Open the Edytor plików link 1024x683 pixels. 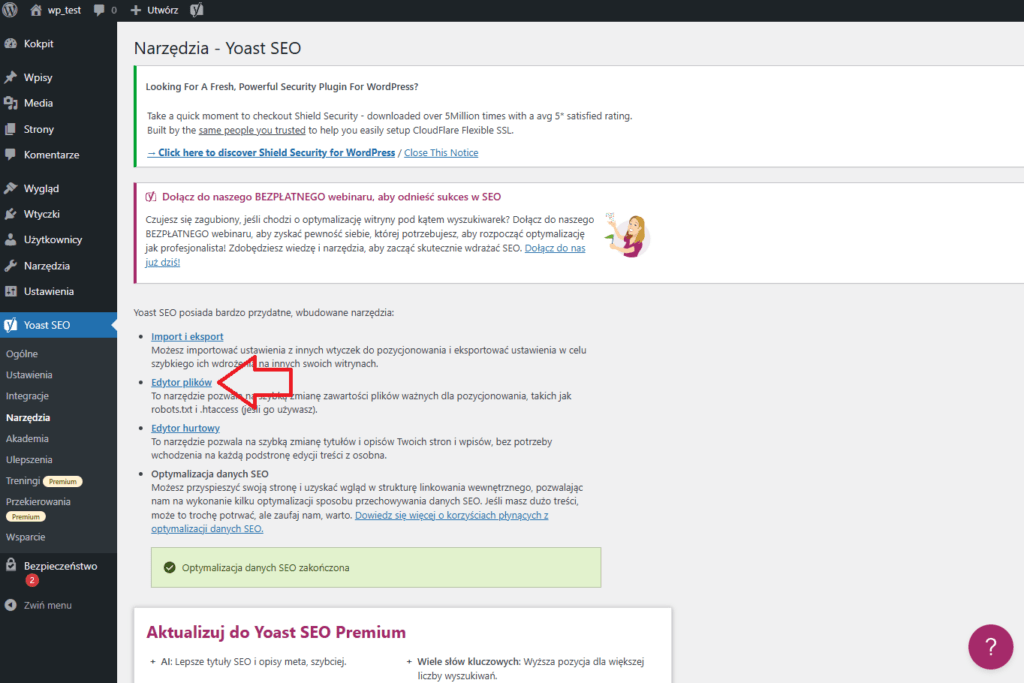click(x=181, y=383)
